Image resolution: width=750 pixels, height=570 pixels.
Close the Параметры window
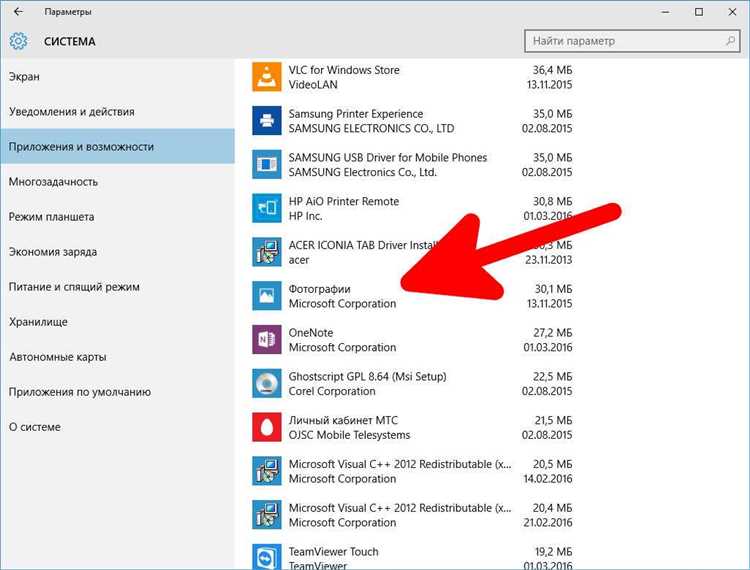coord(732,12)
